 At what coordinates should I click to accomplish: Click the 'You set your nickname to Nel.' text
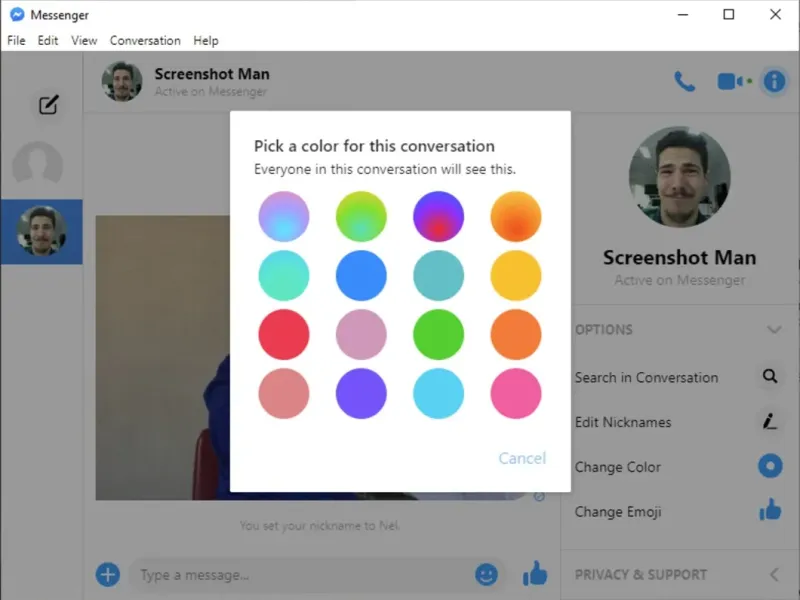(320, 526)
